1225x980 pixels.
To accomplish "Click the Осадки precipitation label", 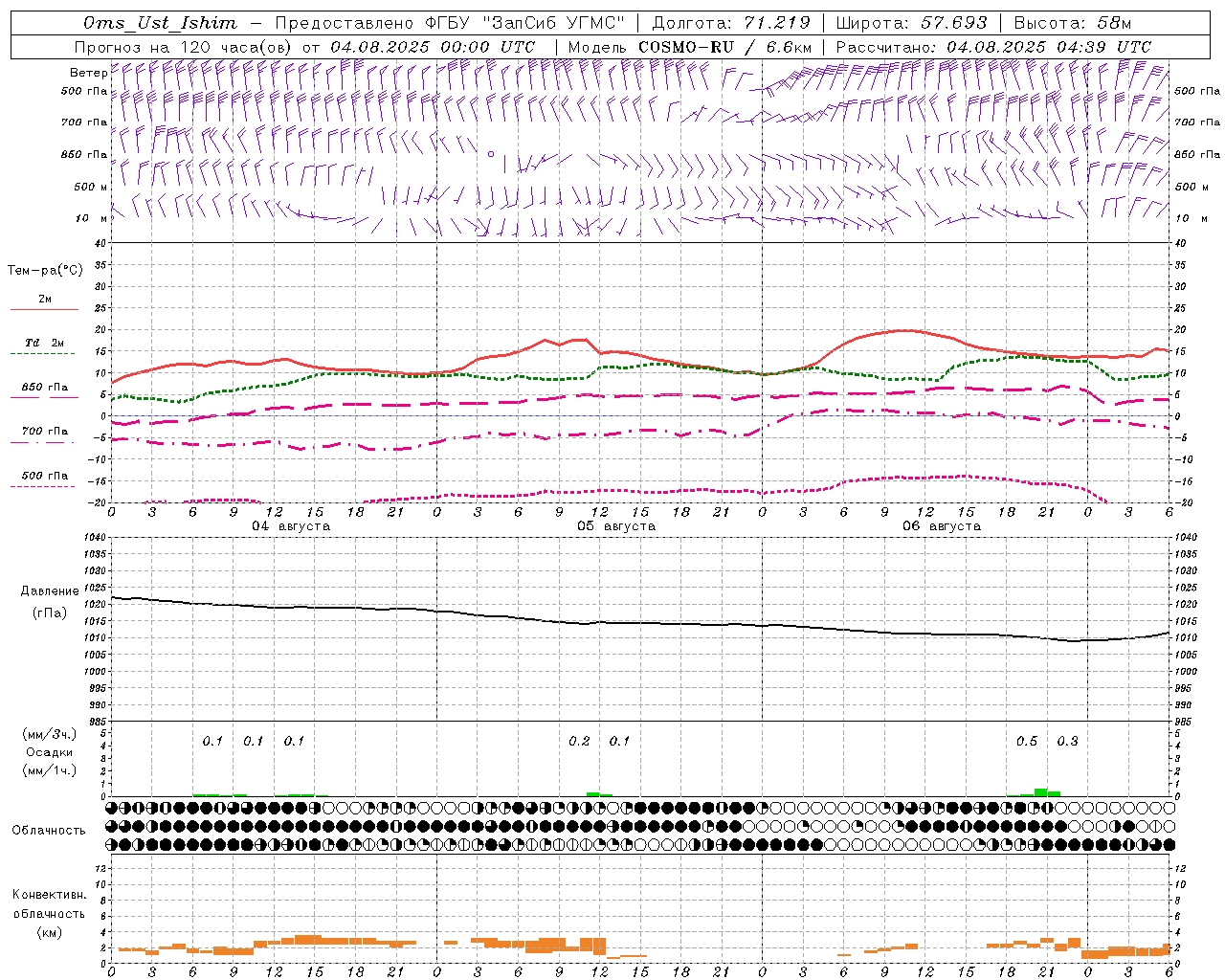I will [x=50, y=752].
